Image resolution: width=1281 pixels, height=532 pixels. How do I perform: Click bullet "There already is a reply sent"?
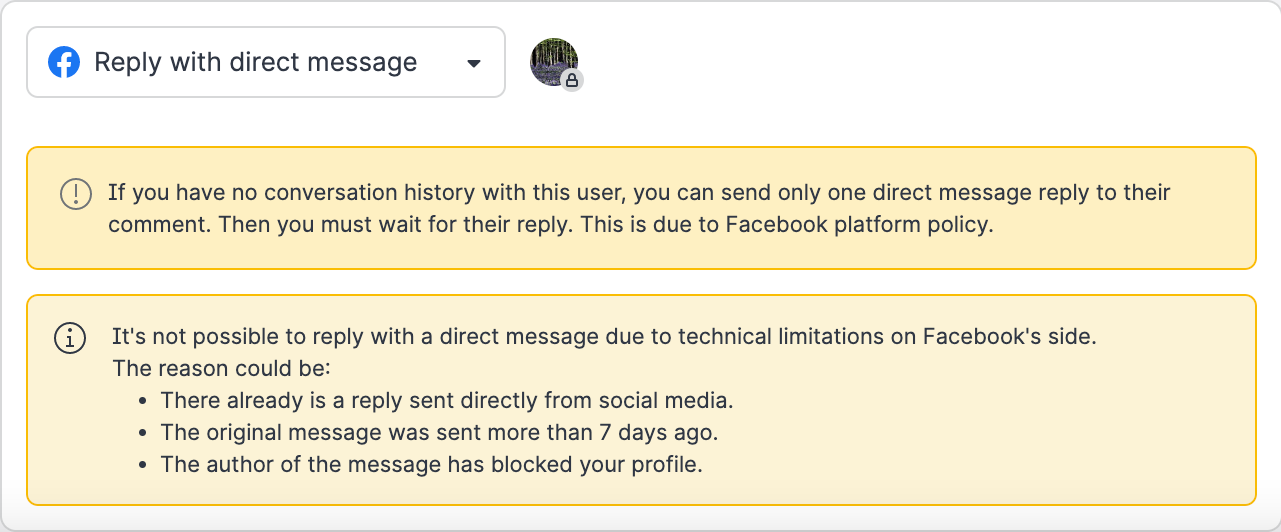447,401
